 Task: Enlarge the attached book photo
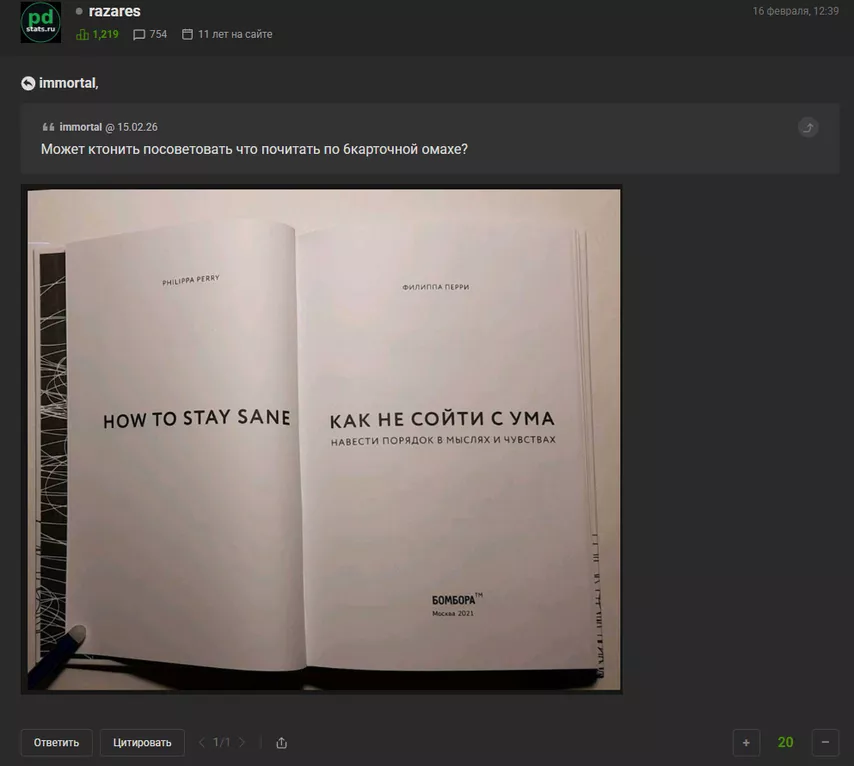321,438
